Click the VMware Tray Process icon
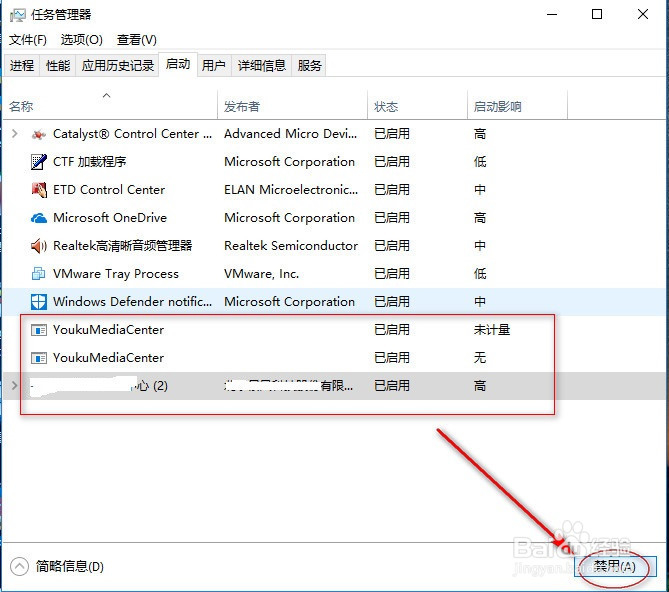This screenshot has width=669, height=592. 38,274
